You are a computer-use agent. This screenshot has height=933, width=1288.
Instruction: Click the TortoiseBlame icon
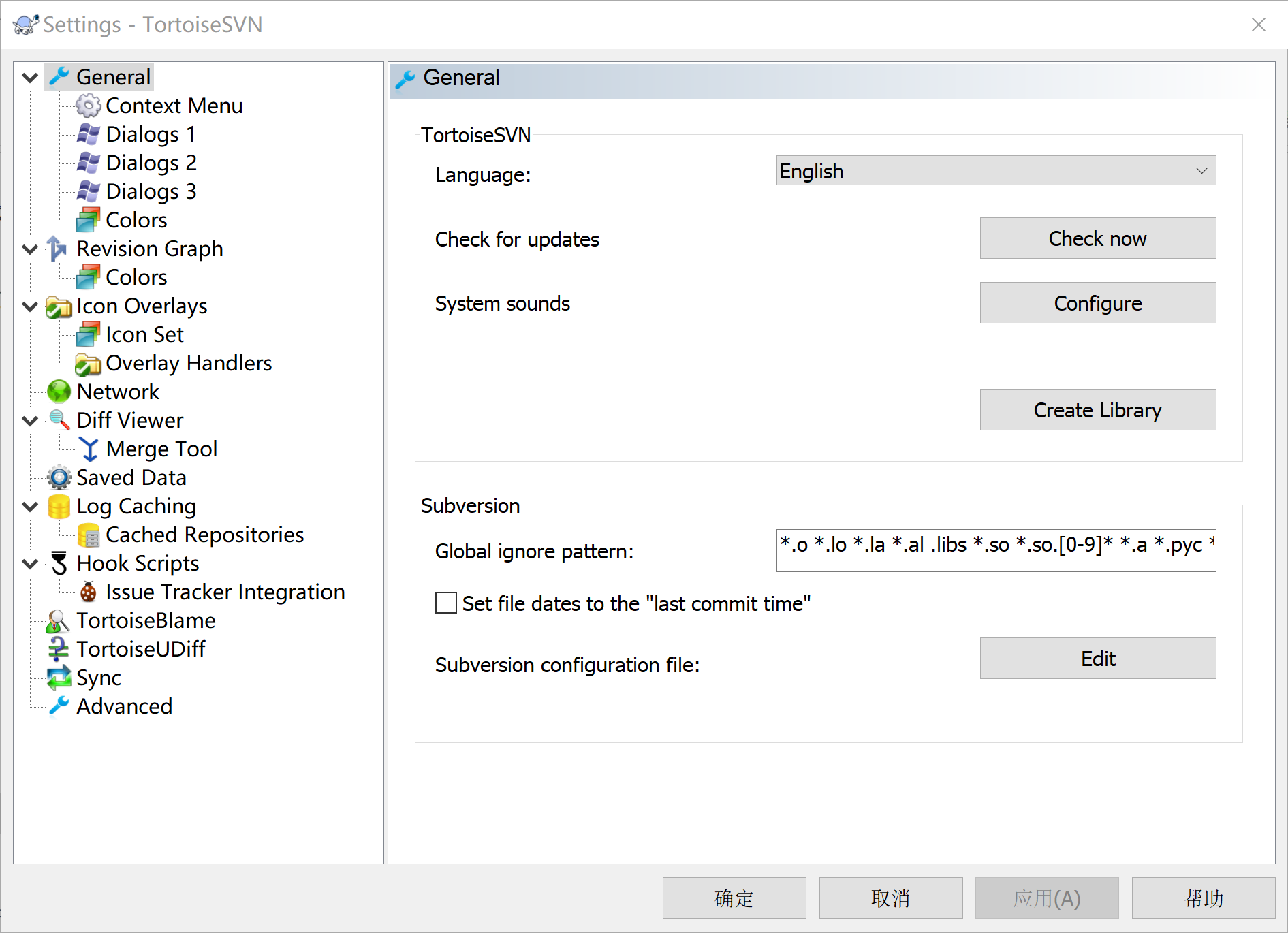pyautogui.click(x=58, y=620)
